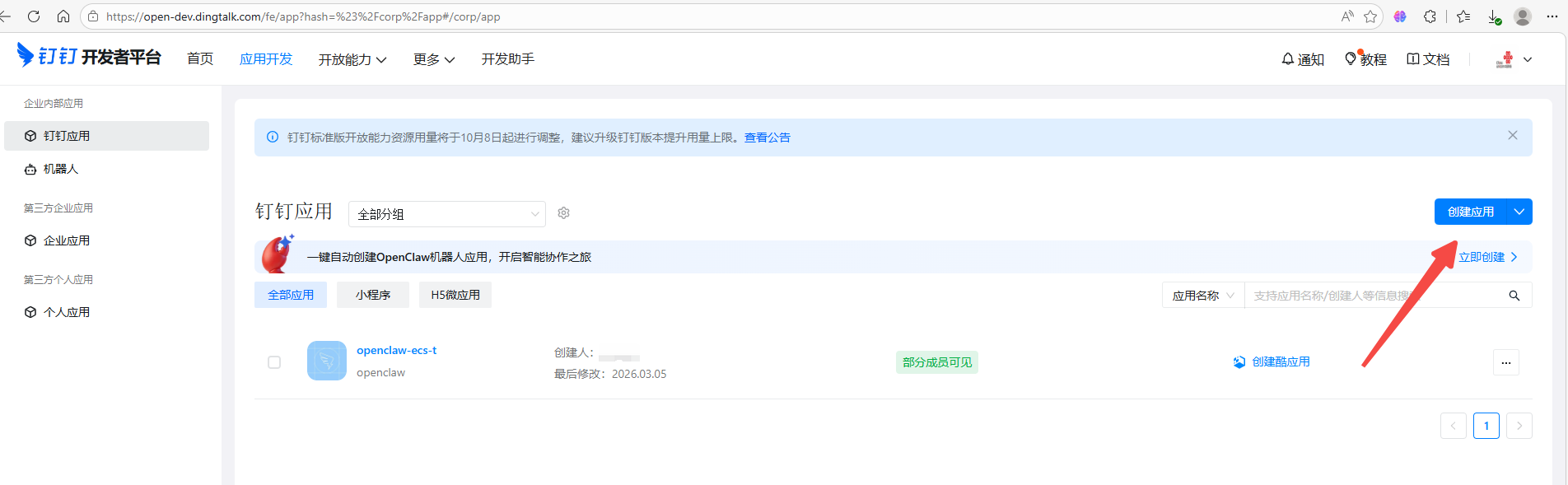Go to previous page arrow

click(x=1454, y=426)
